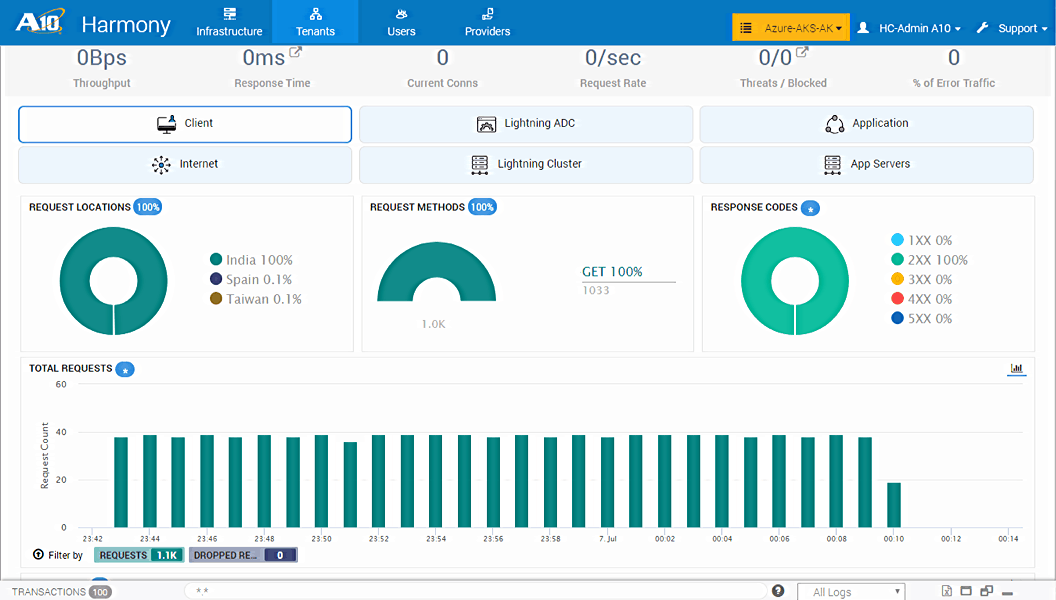Click the Request Methods 100% badge

point(482,207)
